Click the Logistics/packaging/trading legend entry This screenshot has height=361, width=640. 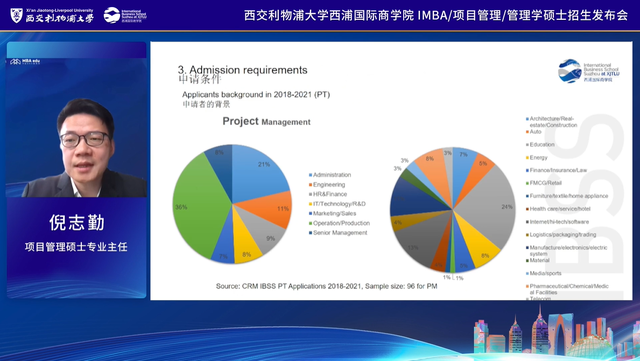pos(561,234)
